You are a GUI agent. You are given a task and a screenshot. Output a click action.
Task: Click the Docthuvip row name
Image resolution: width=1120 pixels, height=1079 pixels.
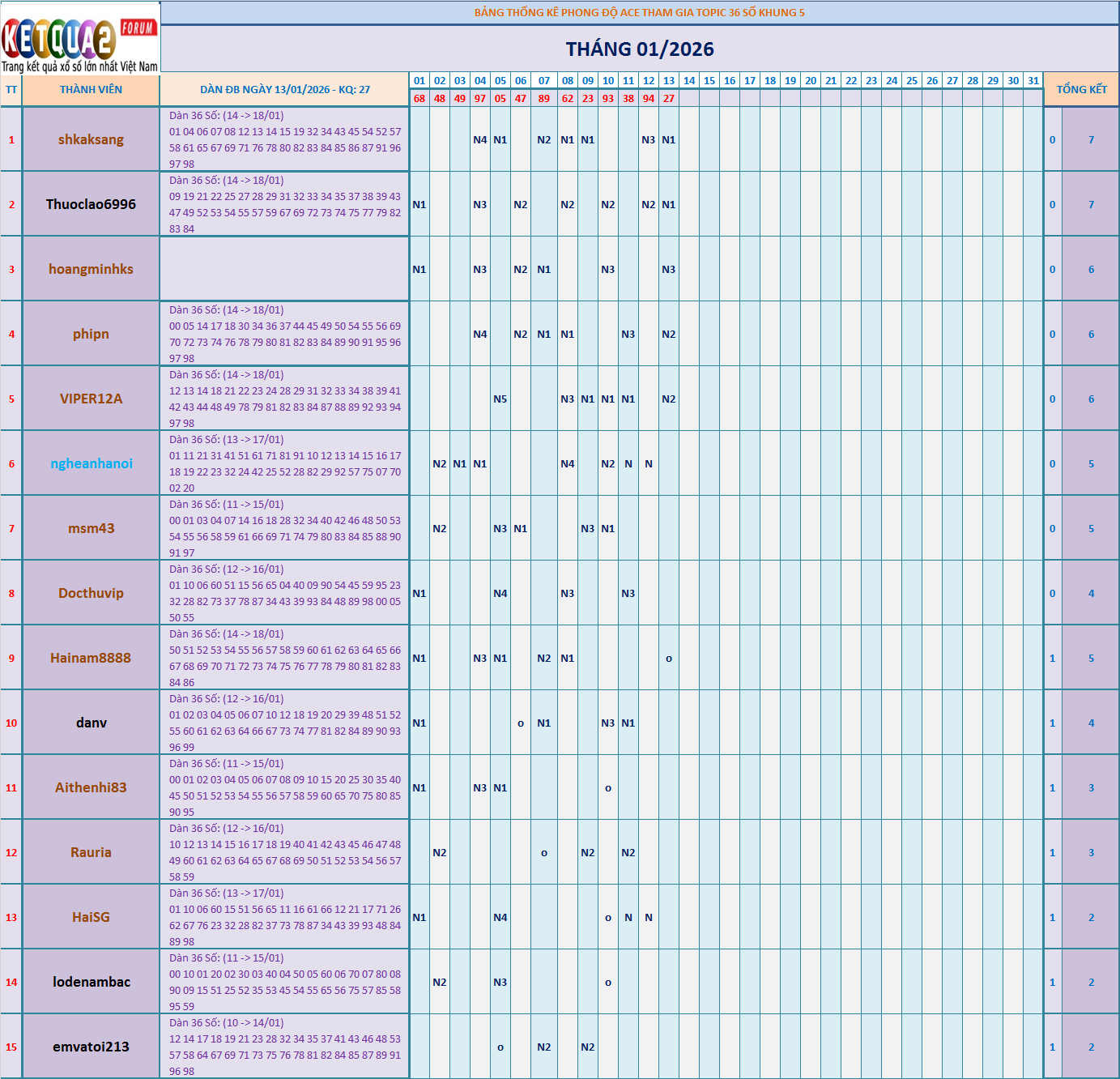[91, 593]
